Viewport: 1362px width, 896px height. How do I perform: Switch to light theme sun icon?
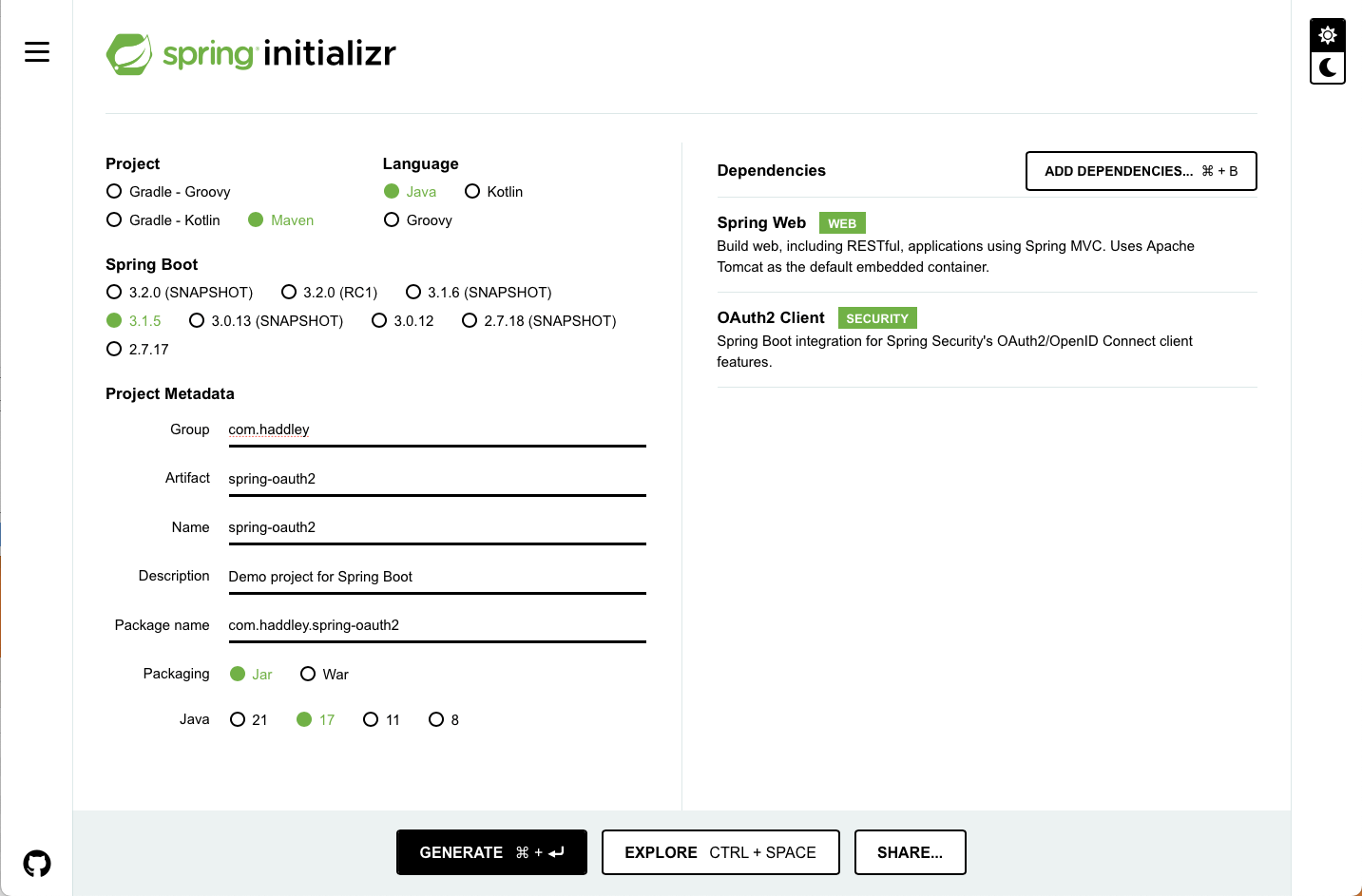[x=1328, y=35]
